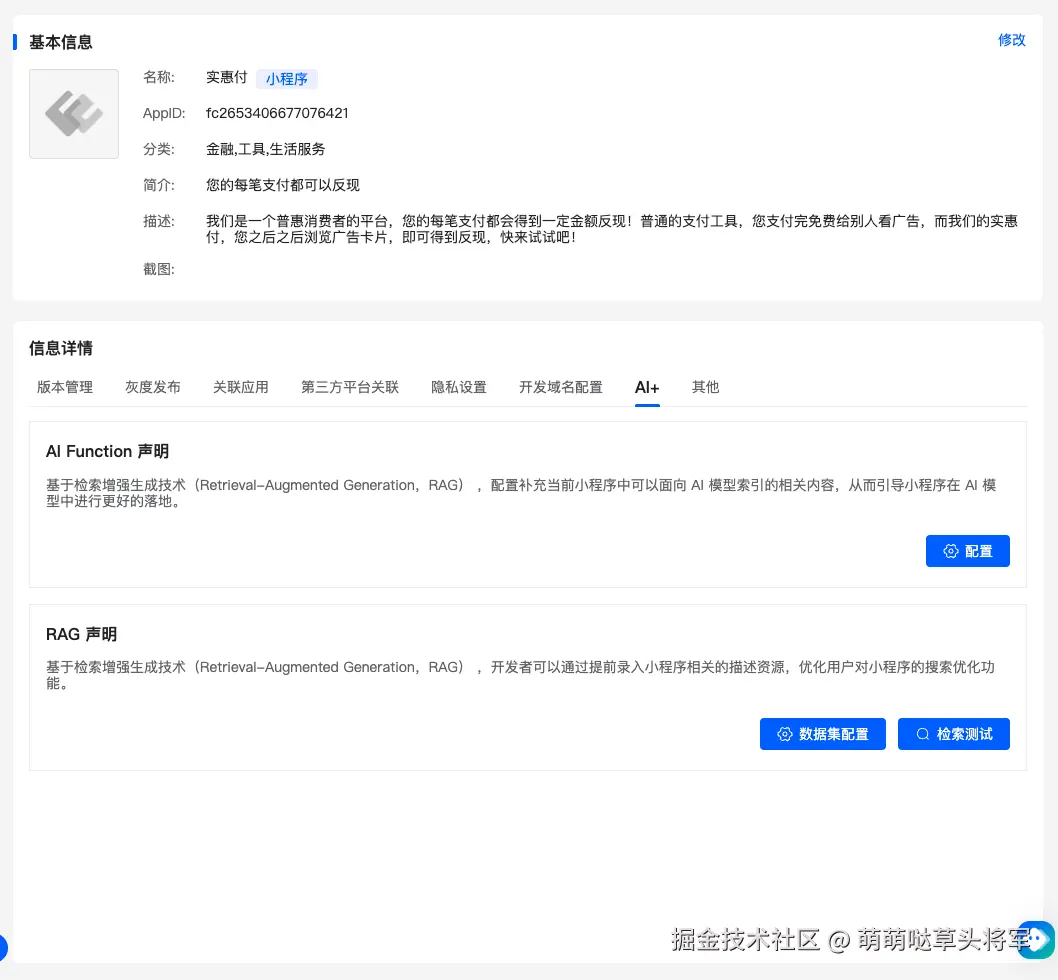The image size is (1058, 980).
Task: Open the 第三方平台关联 tab
Action: 349,387
